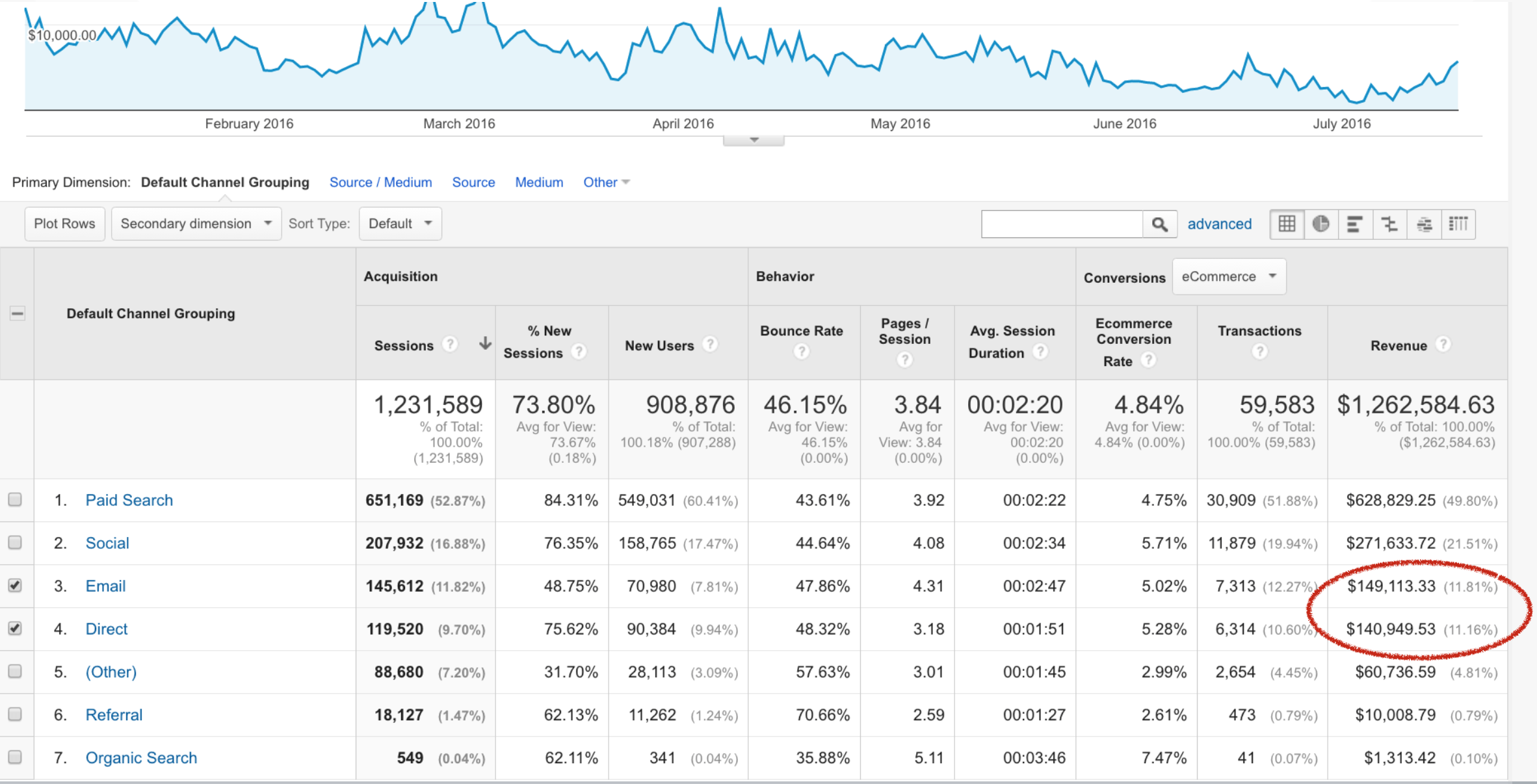Image resolution: width=1537 pixels, height=784 pixels.
Task: Switch to pivot table view icon
Action: point(1458,224)
